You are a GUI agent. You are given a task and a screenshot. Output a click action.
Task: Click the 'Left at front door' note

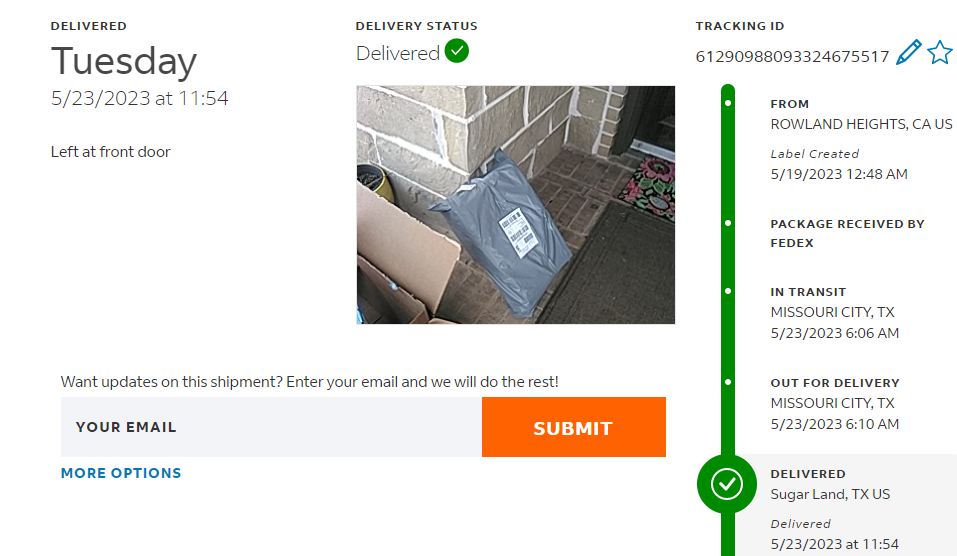coord(111,152)
